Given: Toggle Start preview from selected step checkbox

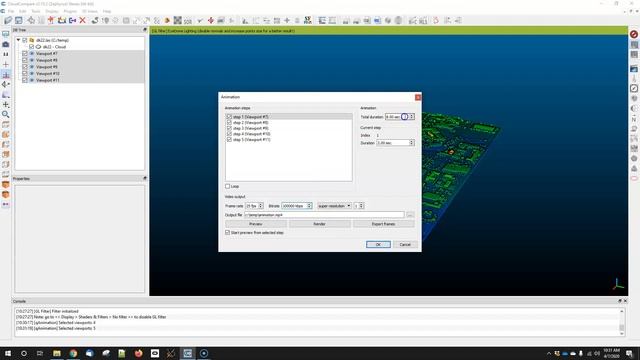Looking at the screenshot, I should click(x=228, y=232).
